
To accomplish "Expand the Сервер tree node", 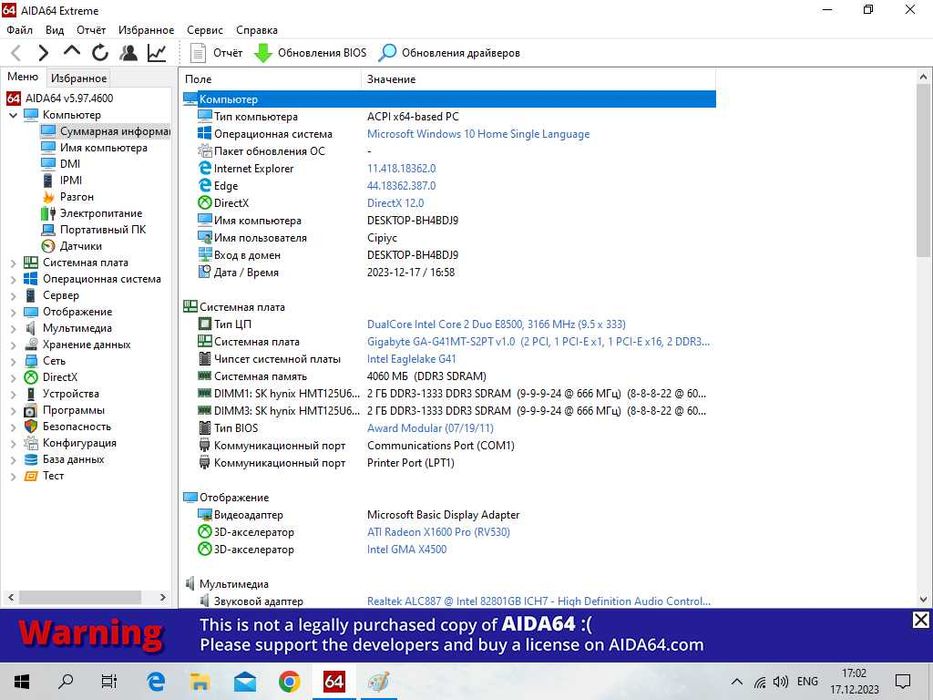I will point(13,295).
